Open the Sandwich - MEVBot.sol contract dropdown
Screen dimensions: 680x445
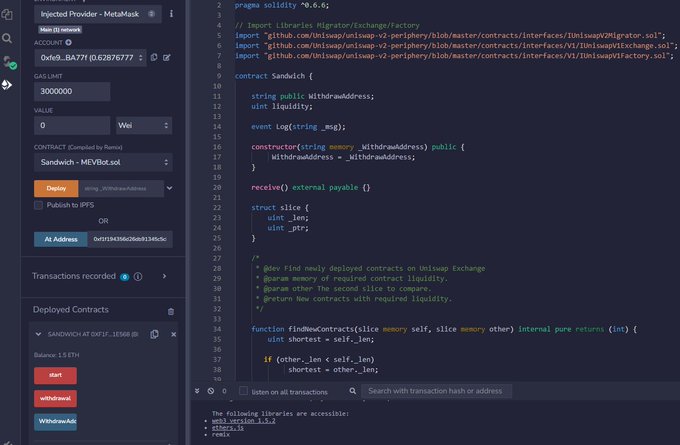coord(103,162)
